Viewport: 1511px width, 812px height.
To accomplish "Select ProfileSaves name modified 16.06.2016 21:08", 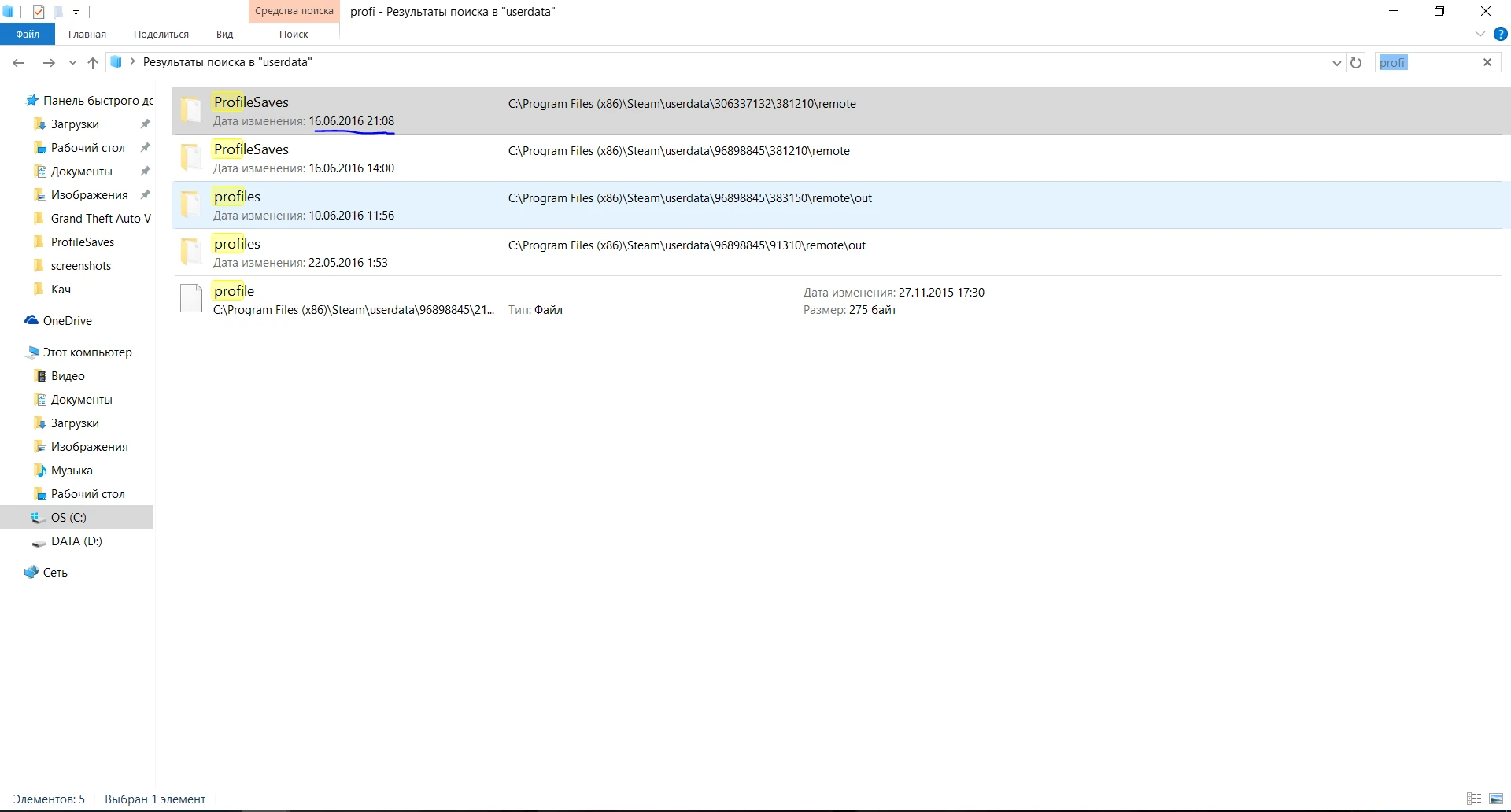I will [251, 102].
